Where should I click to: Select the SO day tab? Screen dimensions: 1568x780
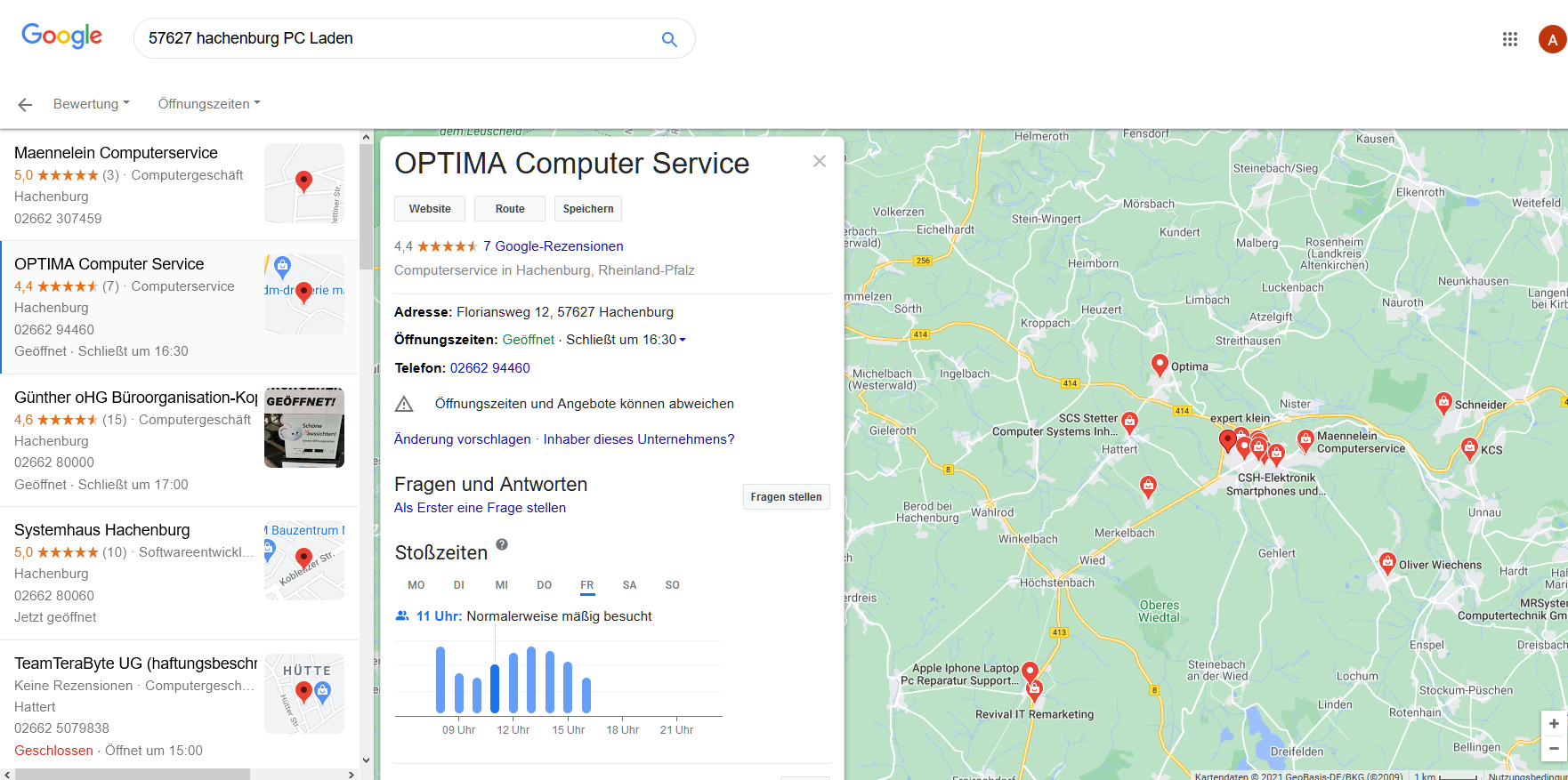672,585
